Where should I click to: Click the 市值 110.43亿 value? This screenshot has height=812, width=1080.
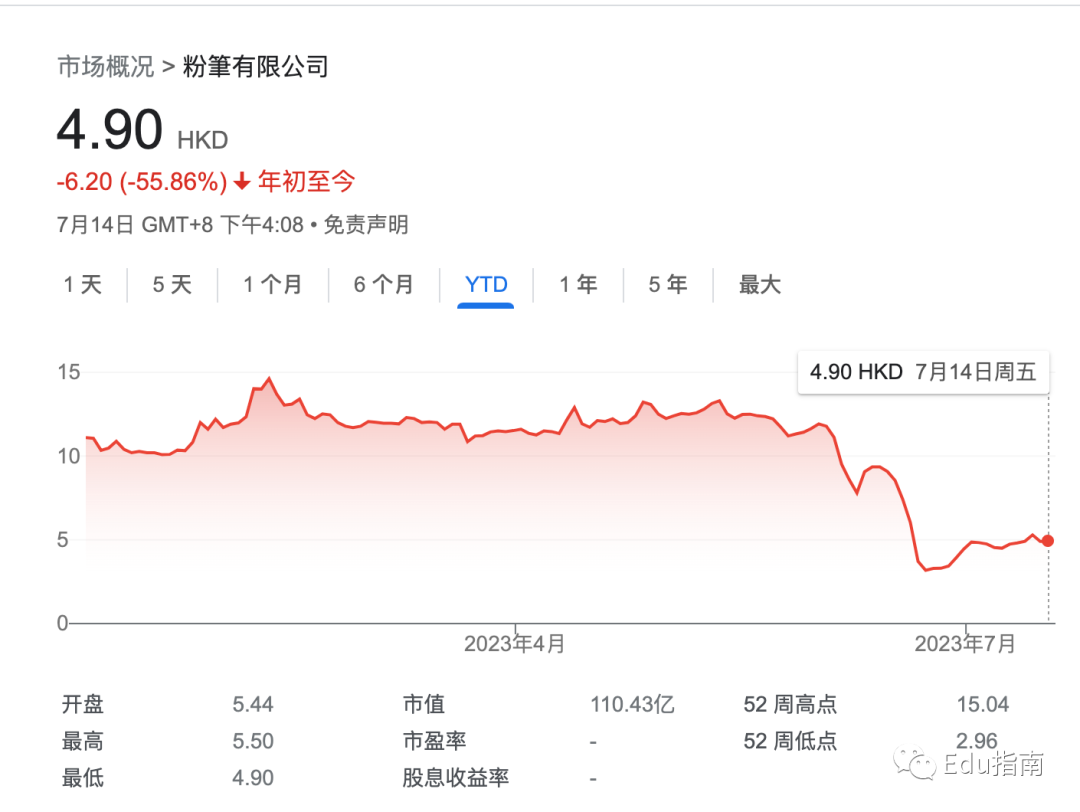(x=632, y=705)
